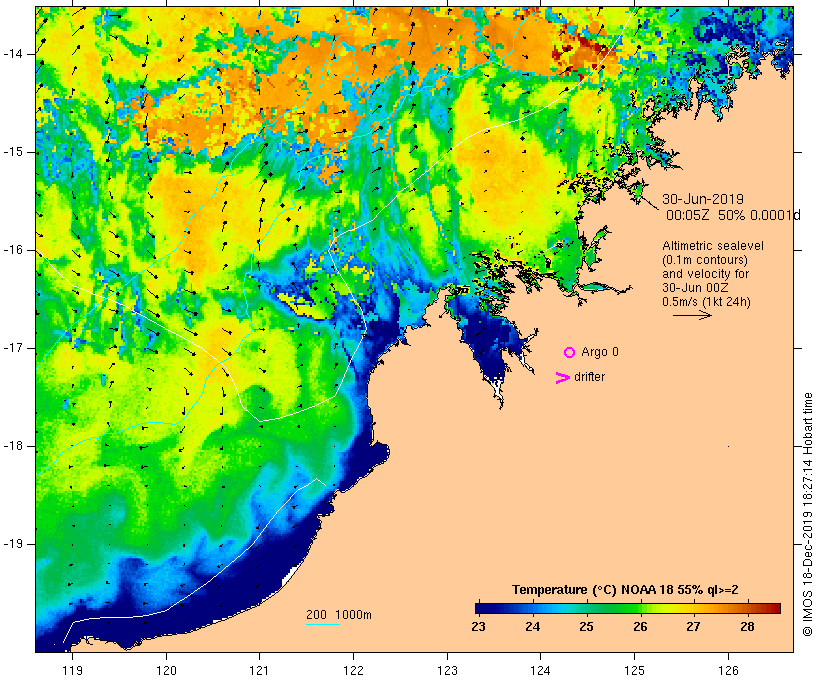Click the '00:05Z 50% 0.0001d' text
Screen dimensions: 820x680
click(x=733, y=215)
